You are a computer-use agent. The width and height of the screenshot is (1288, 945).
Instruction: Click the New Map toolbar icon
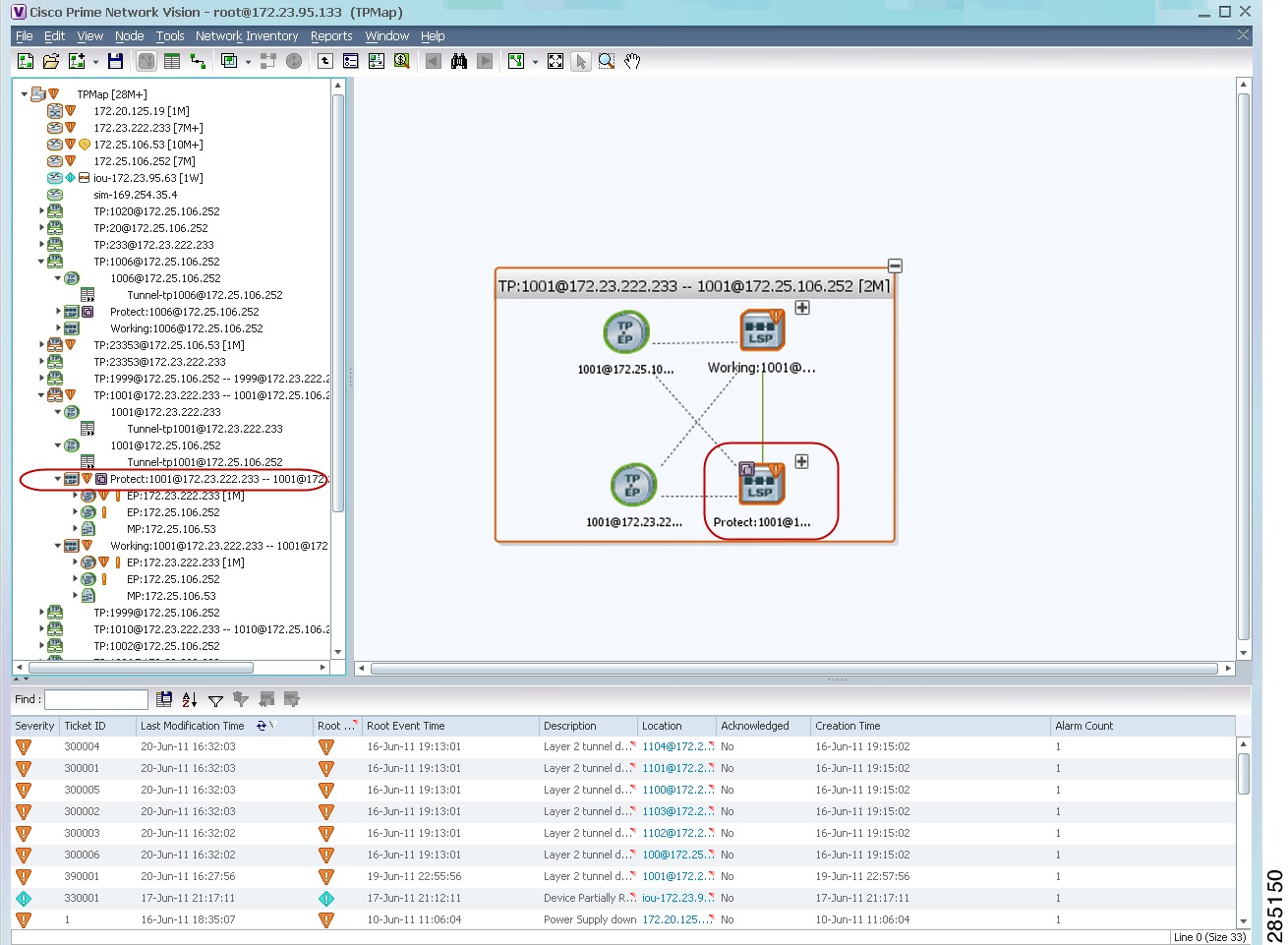[x=26, y=61]
